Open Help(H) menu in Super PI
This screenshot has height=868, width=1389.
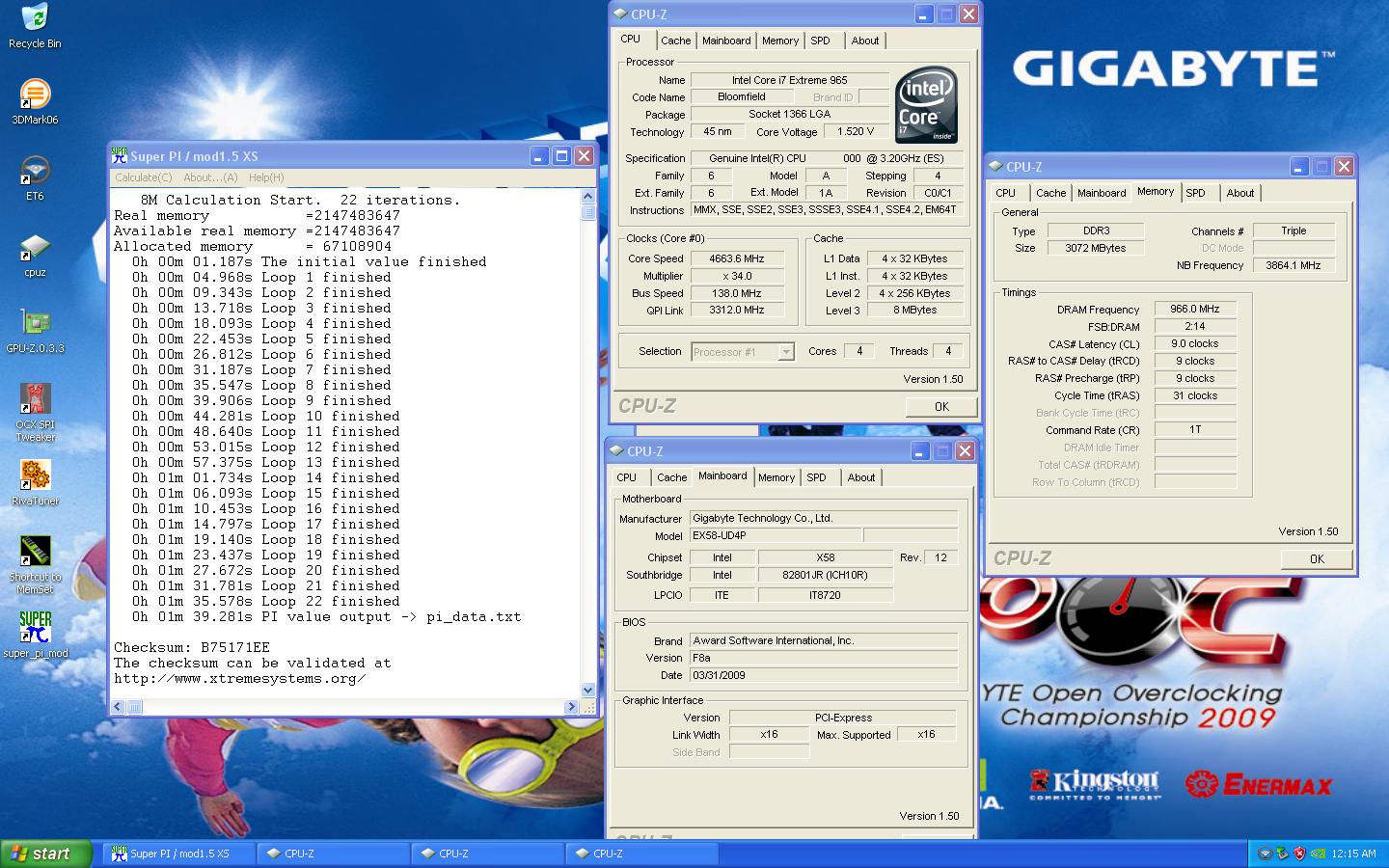266,177
